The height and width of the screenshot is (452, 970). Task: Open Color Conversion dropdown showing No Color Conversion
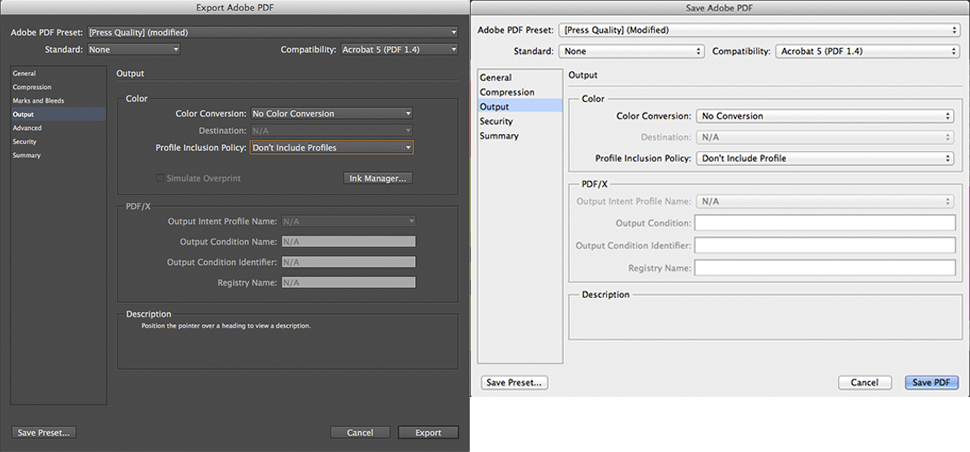(x=331, y=114)
